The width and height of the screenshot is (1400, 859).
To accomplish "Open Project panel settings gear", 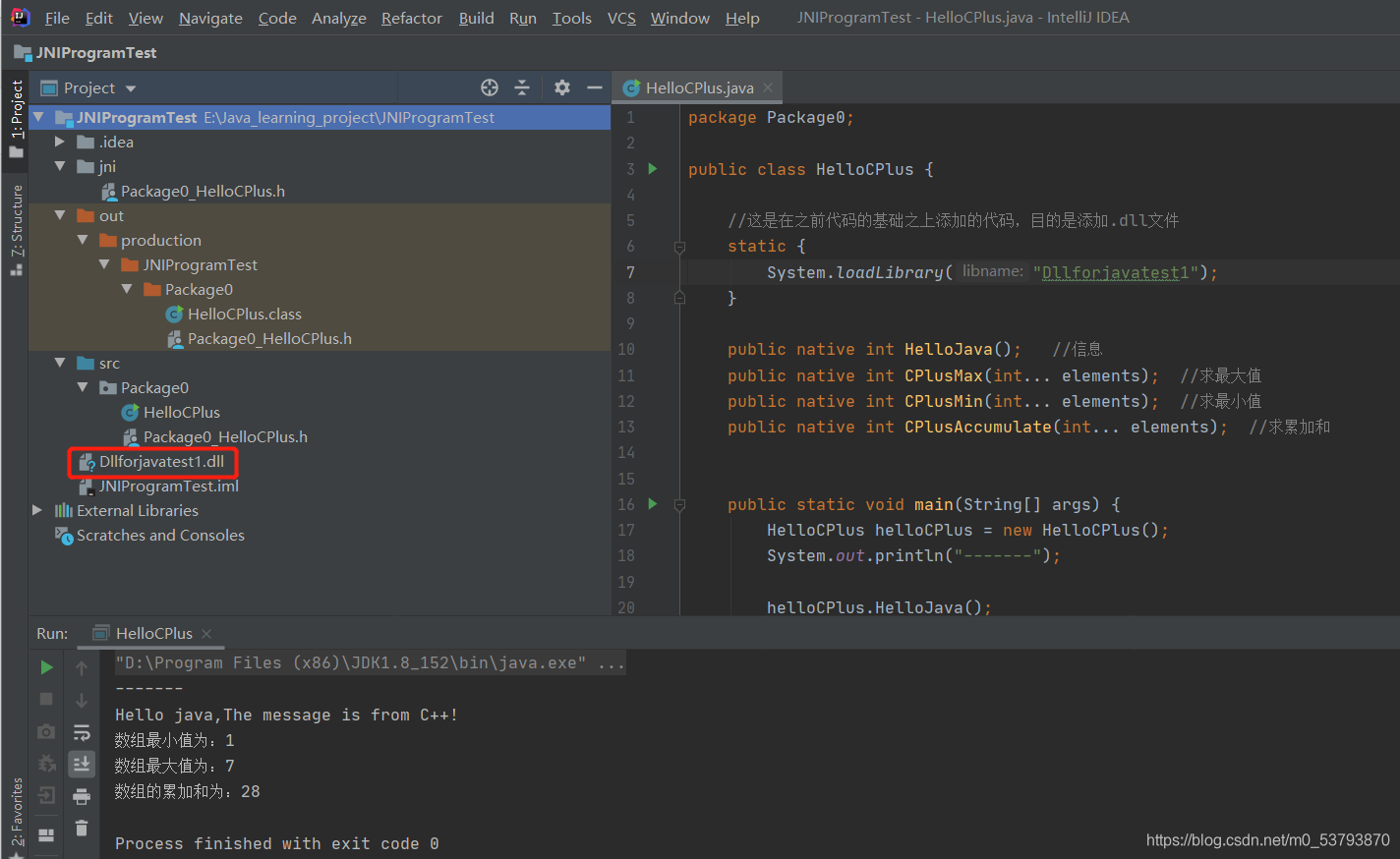I will 562,87.
